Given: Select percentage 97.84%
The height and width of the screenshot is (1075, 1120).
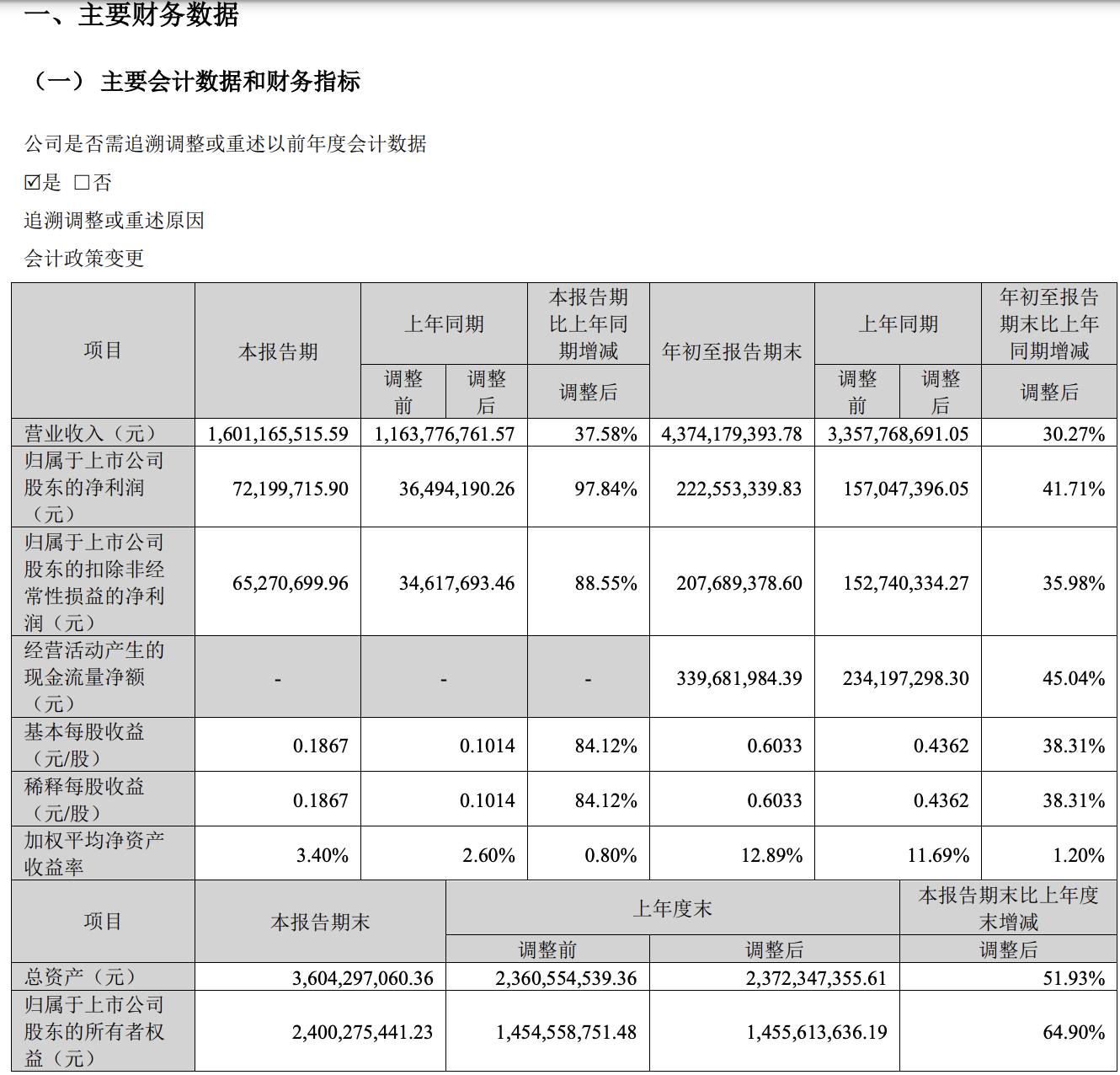Looking at the screenshot, I should pos(606,489).
